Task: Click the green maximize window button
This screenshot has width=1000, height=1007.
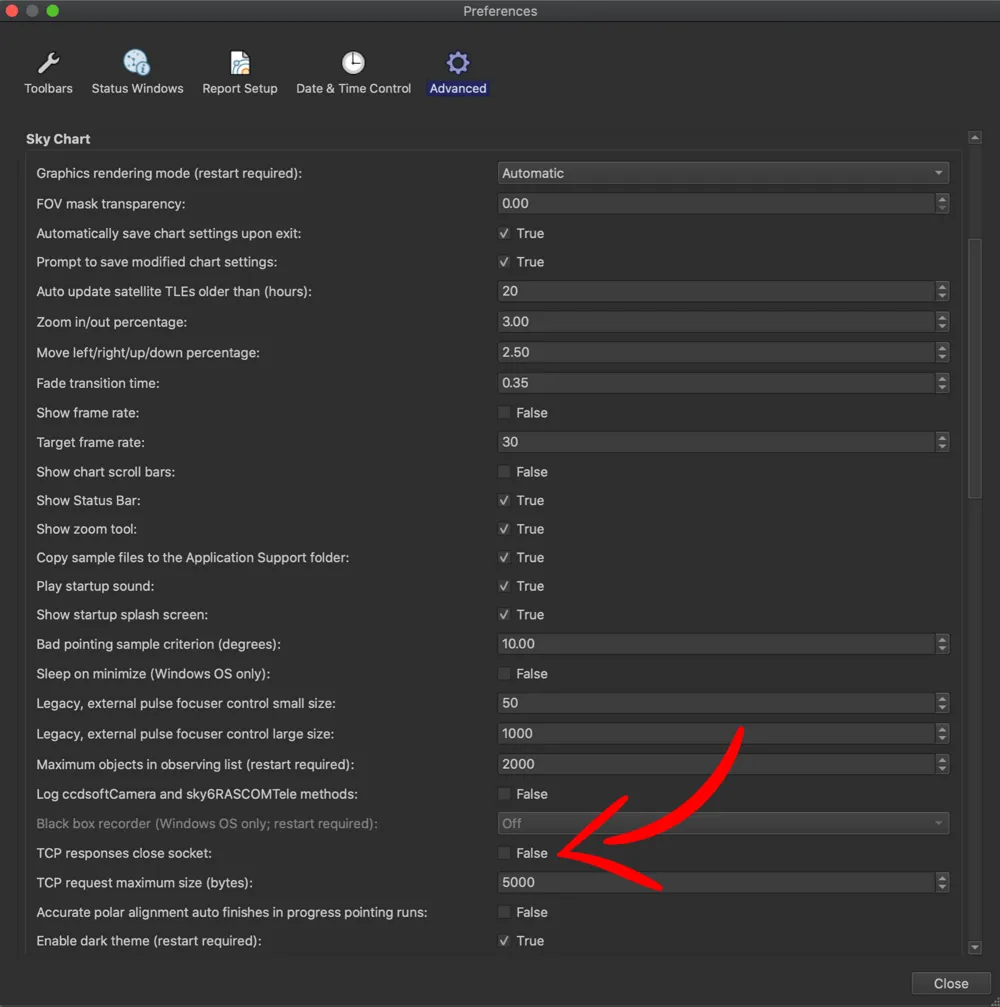Action: coord(53,11)
